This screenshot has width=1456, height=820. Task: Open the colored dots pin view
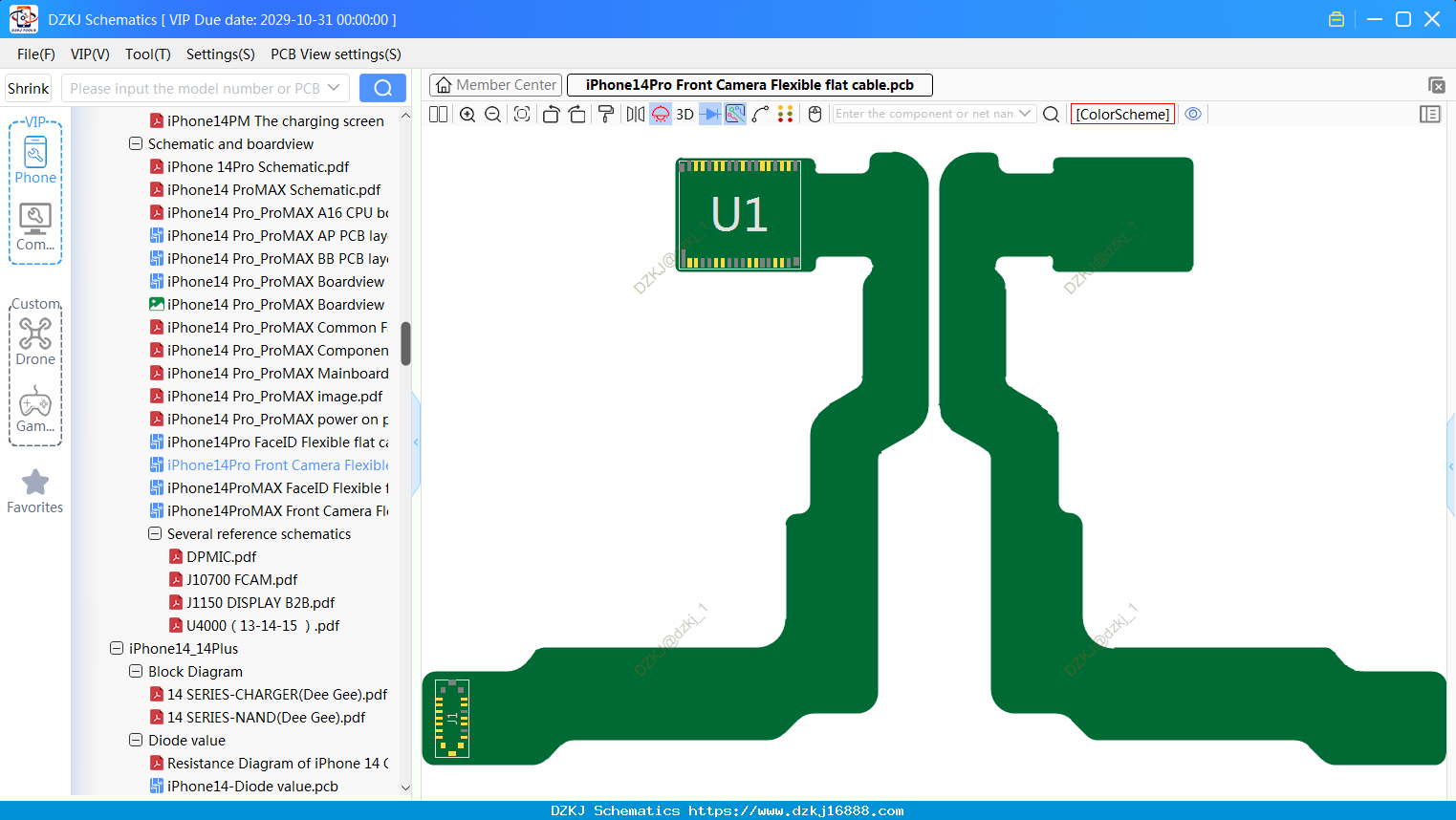pos(786,114)
